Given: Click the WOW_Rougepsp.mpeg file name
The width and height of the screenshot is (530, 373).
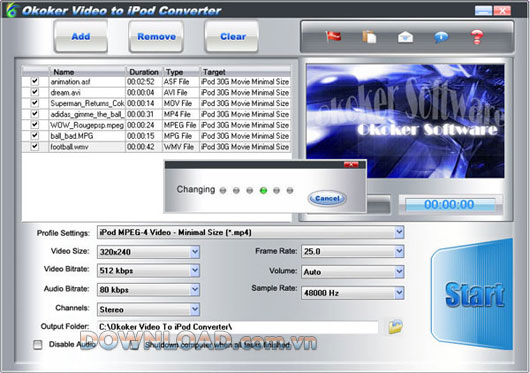Looking at the screenshot, I should click(87, 125).
